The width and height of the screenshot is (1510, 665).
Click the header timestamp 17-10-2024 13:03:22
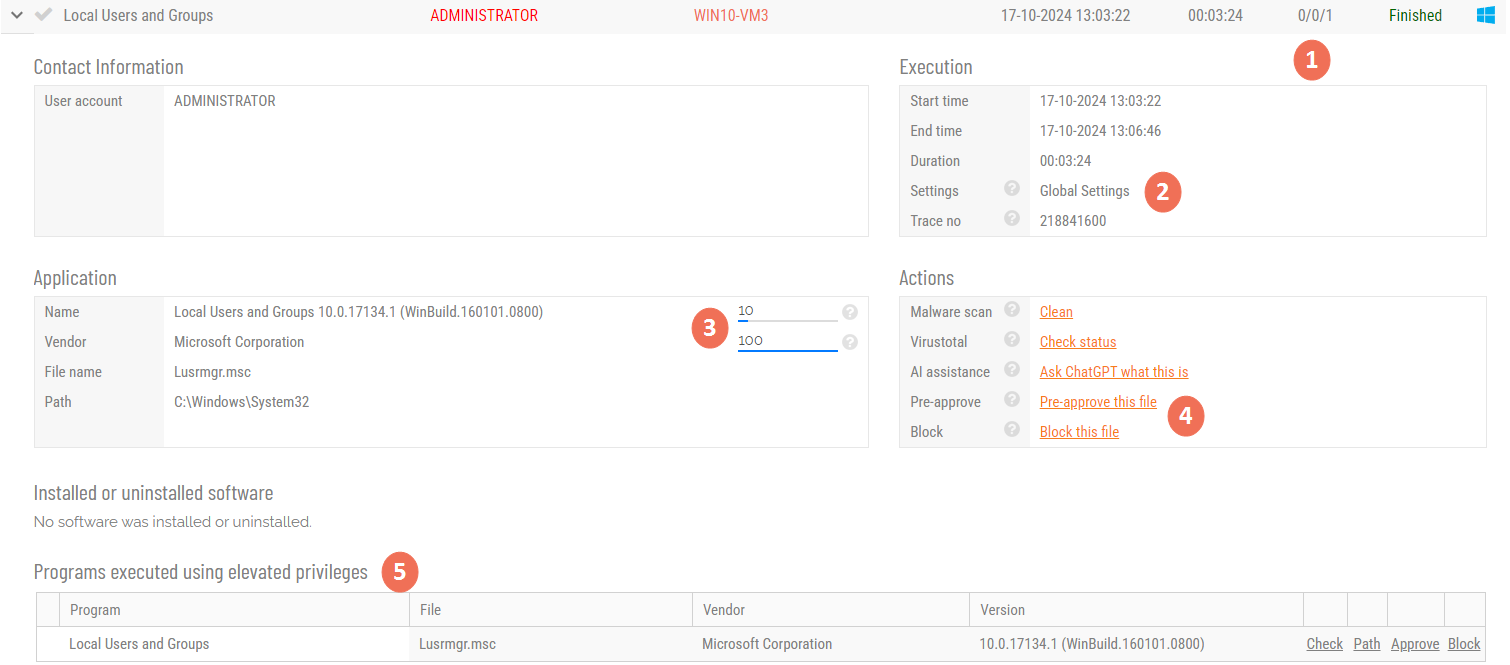point(1066,15)
